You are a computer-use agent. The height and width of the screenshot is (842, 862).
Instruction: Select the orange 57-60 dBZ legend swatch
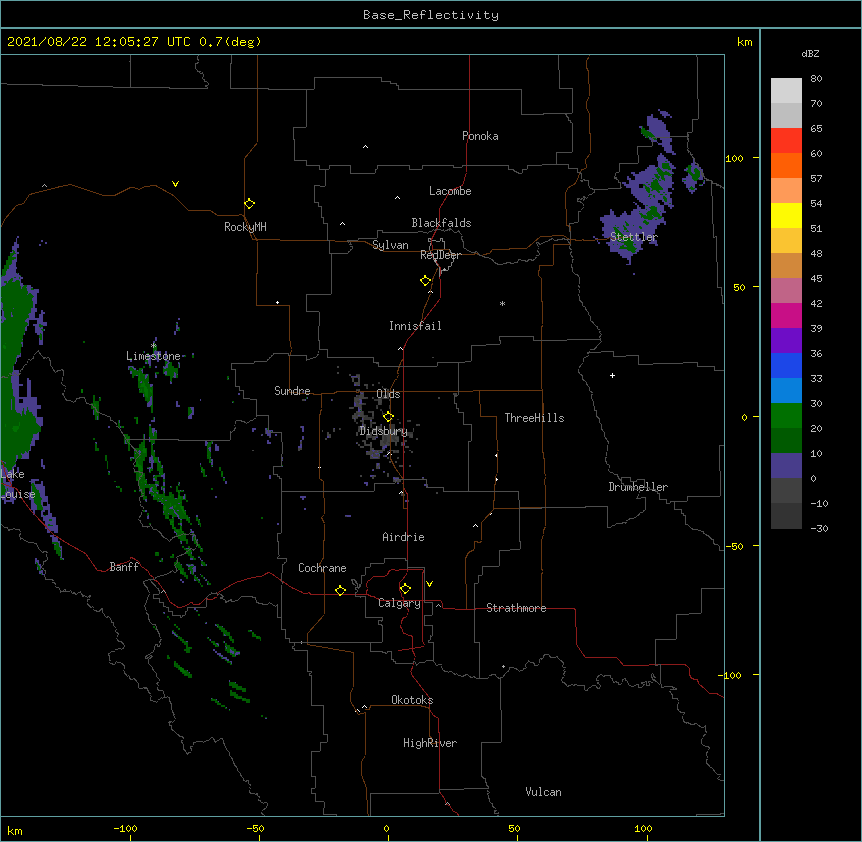pyautogui.click(x=786, y=165)
